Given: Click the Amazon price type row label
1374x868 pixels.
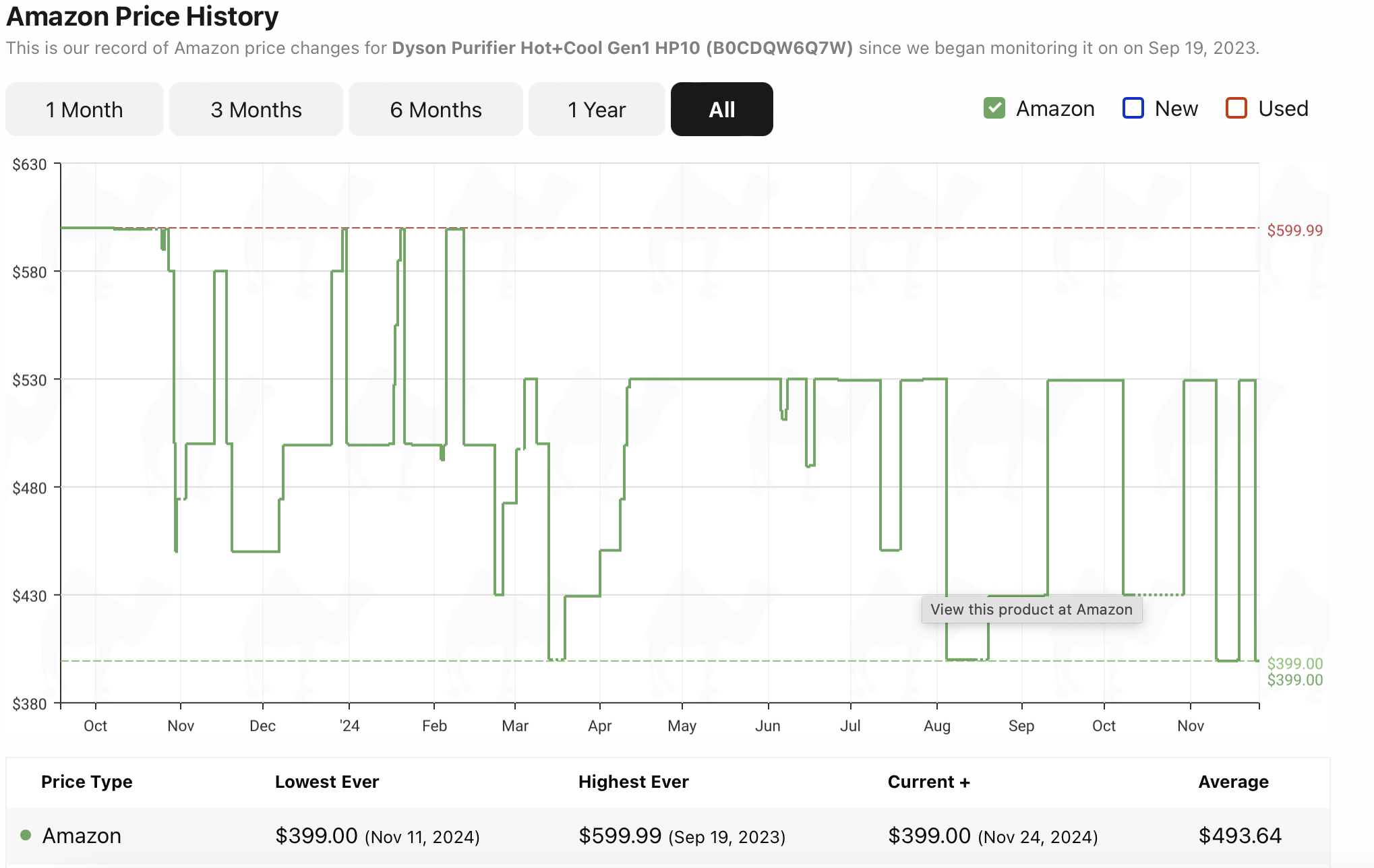Looking at the screenshot, I should (82, 836).
